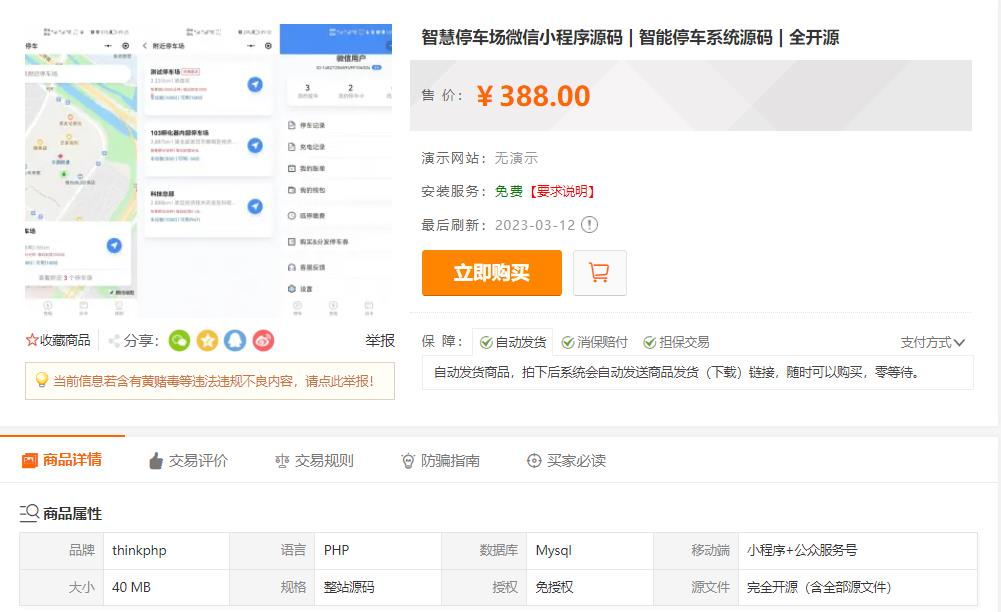
Task: Click the 小程序+公众服务号 mobile cell
Action: click(857, 551)
